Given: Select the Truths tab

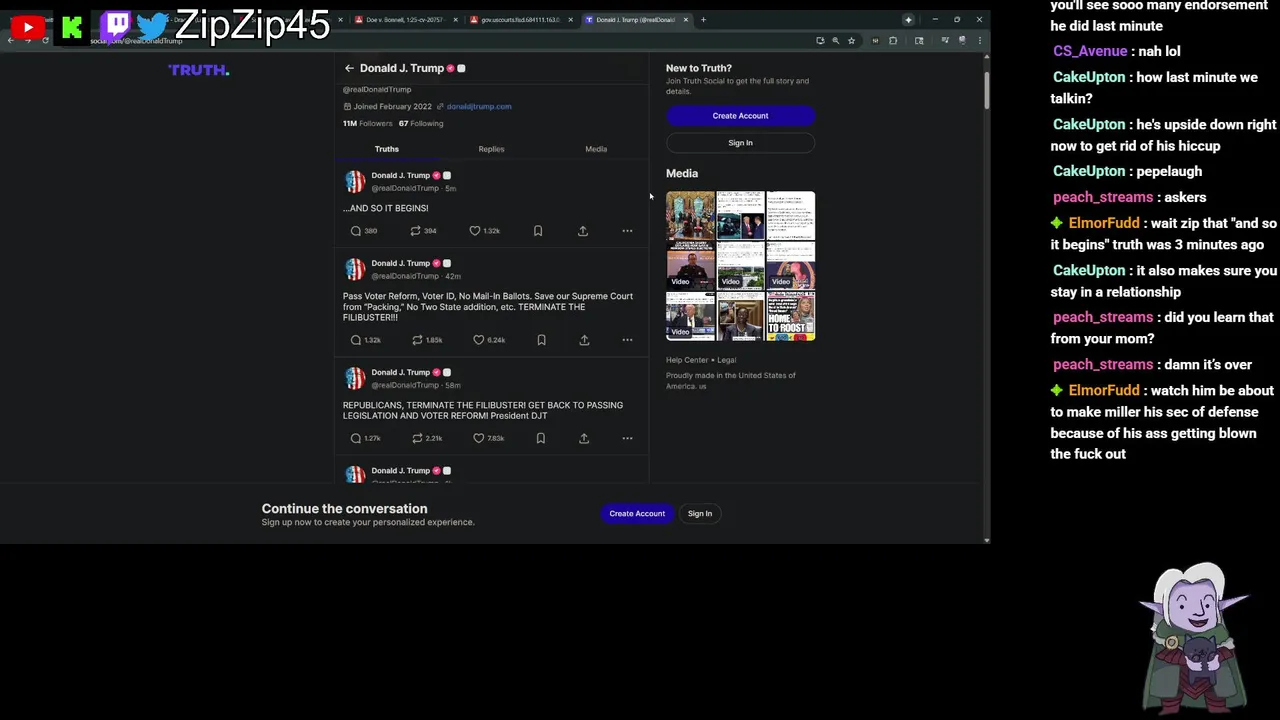Looking at the screenshot, I should pyautogui.click(x=386, y=149).
